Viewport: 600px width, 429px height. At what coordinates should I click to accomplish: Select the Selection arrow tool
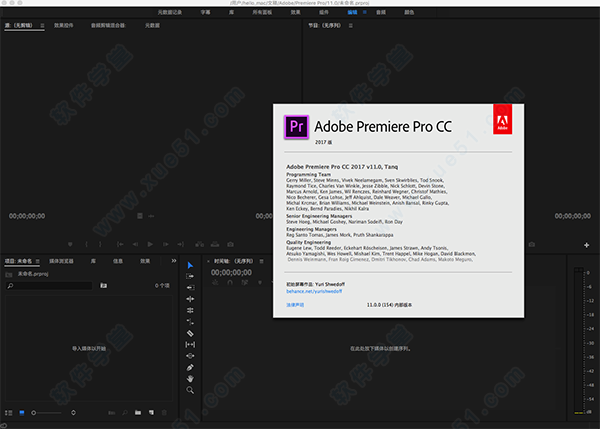point(190,265)
